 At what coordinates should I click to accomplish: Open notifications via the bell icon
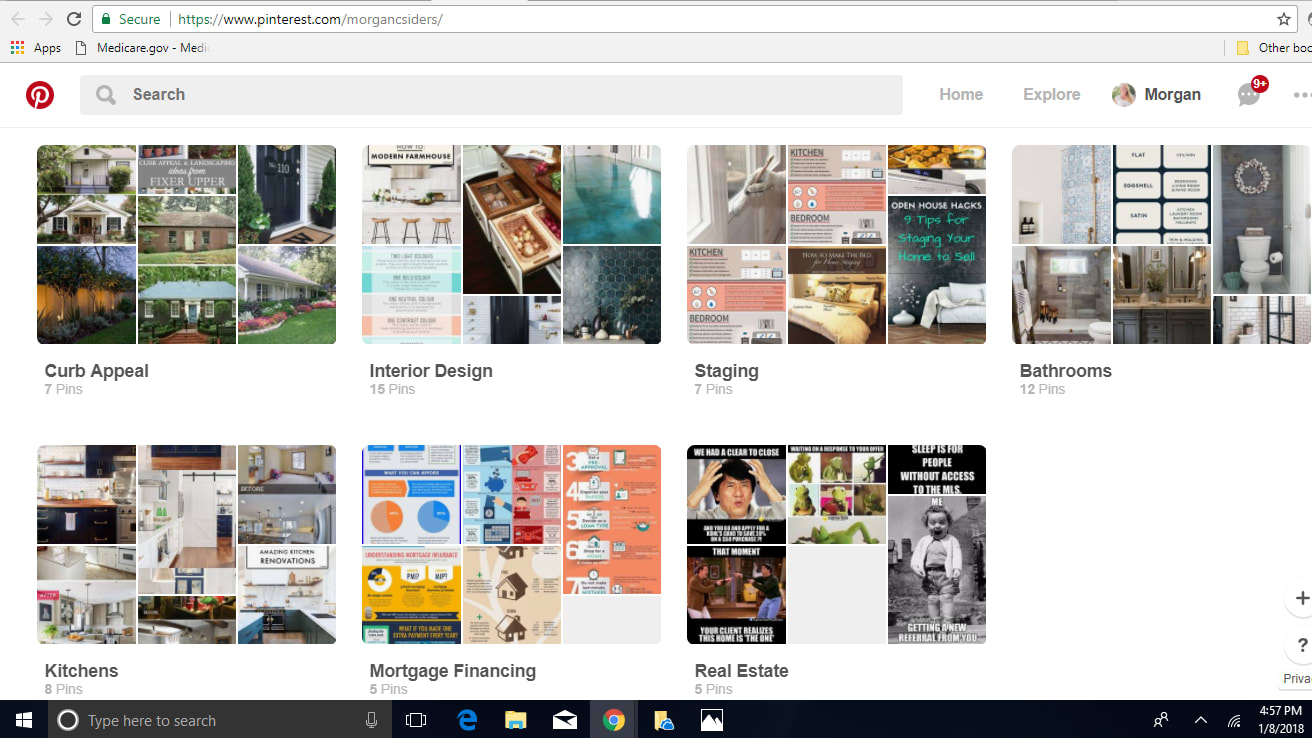click(1248, 94)
